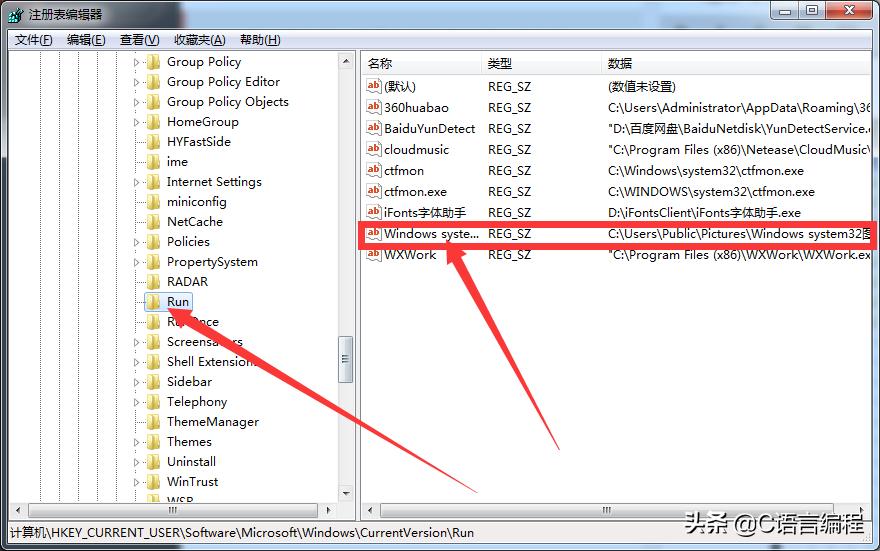Screen dimensions: 880x551
Task: Sort values by 数据 column header
Action: 736,63
